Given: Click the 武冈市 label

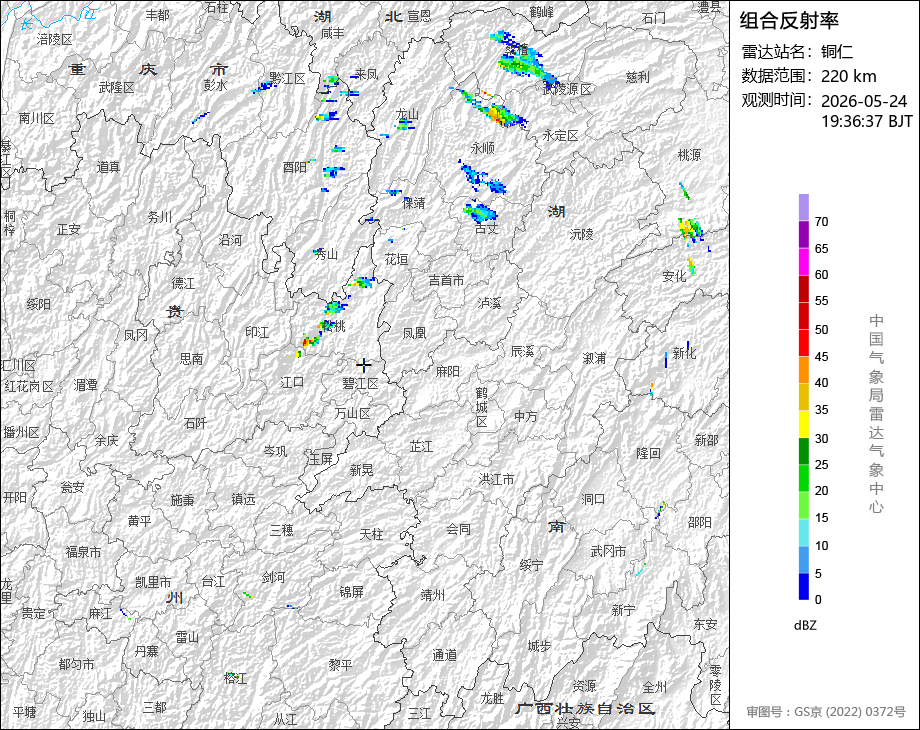Looking at the screenshot, I should (x=608, y=551).
